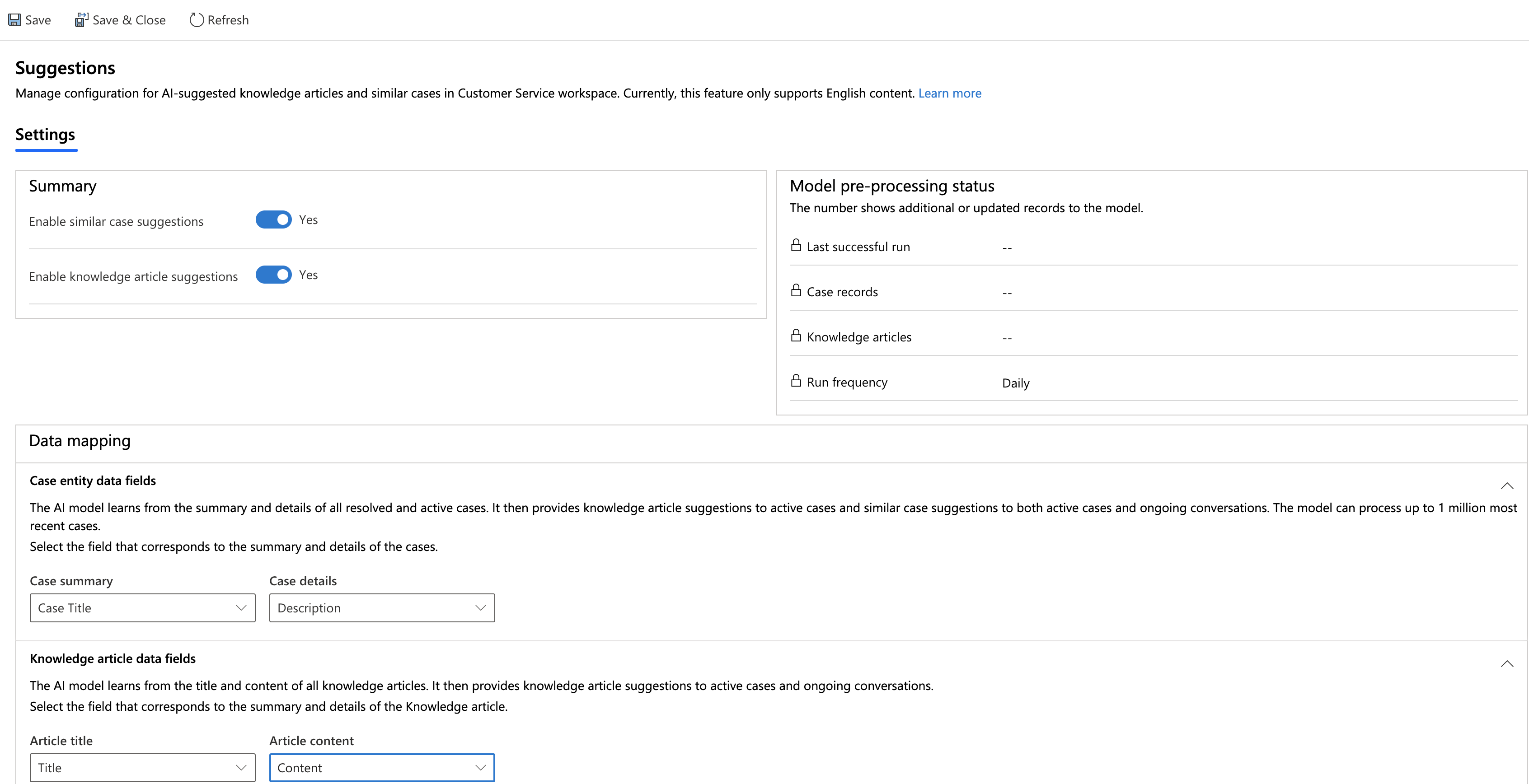The image size is (1529, 784).
Task: Open the Learn more link
Action: point(950,93)
